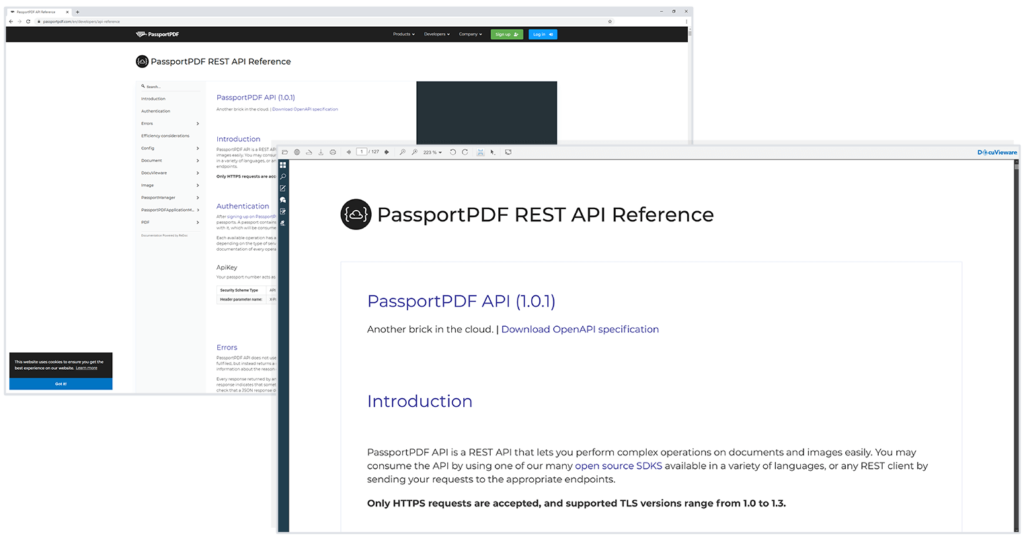Click the Search field in API docs sidebar

(x=170, y=86)
